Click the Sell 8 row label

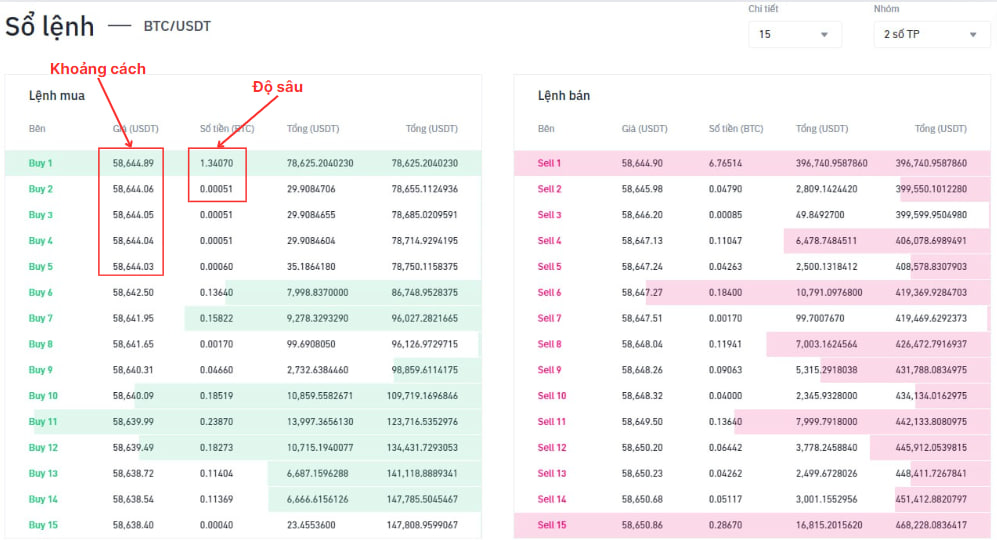550,344
